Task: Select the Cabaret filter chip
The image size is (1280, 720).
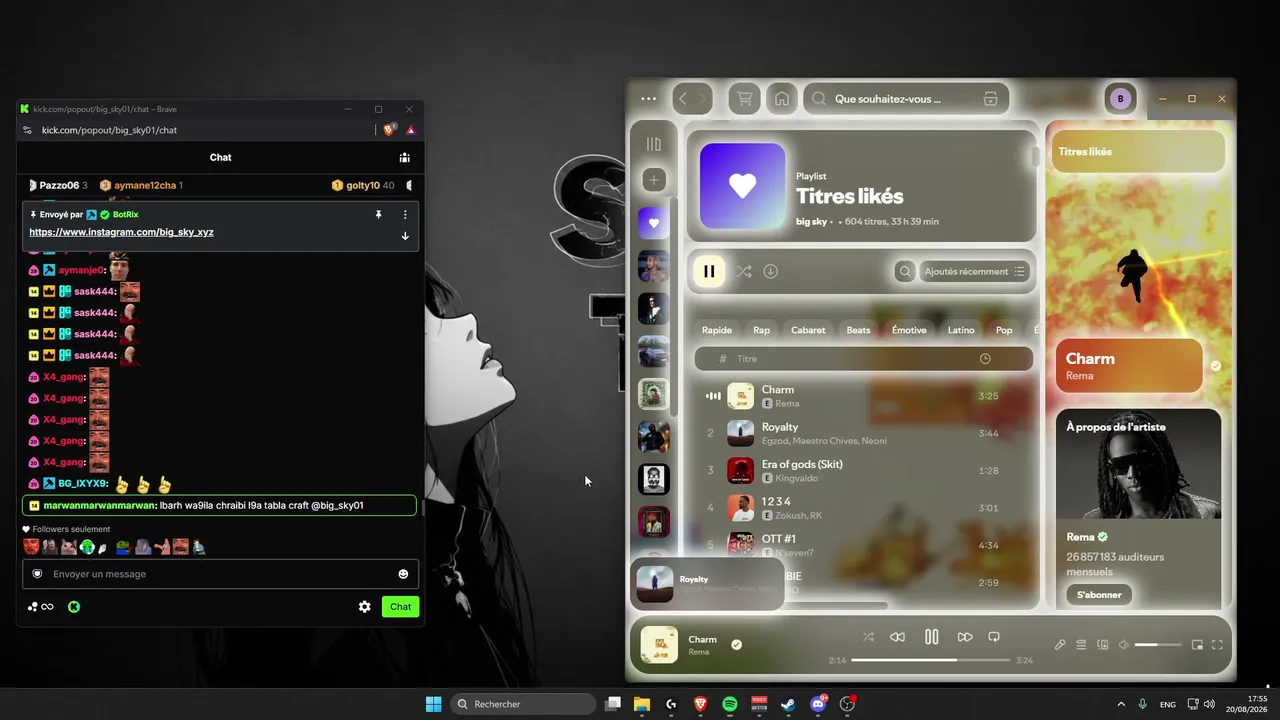Action: tap(808, 330)
